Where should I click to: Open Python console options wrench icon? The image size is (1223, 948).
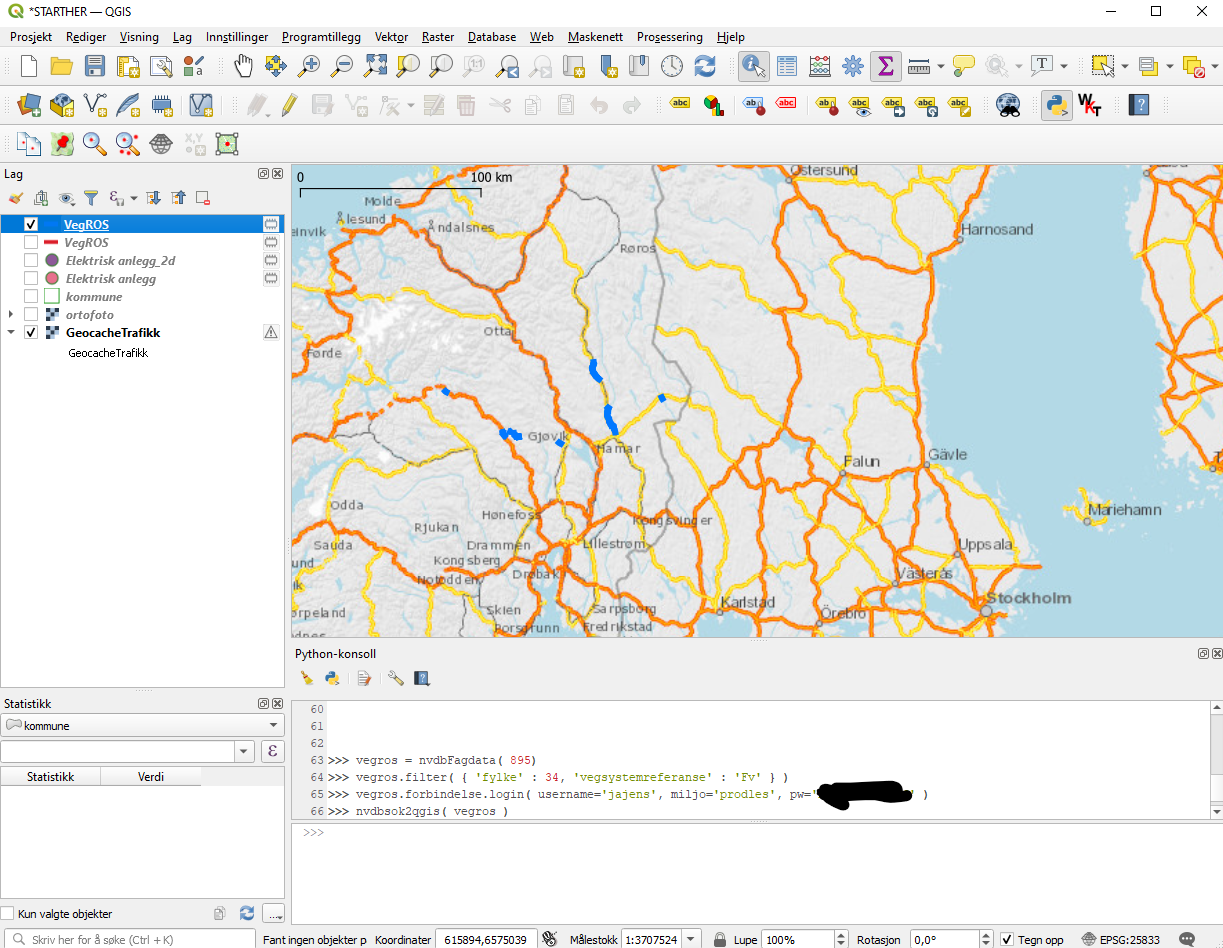pyautogui.click(x=396, y=678)
